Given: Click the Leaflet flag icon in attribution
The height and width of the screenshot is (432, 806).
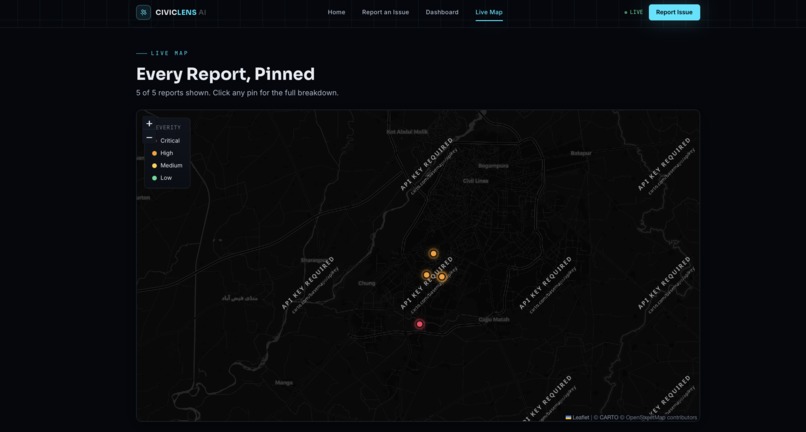Looking at the screenshot, I should 569,418.
